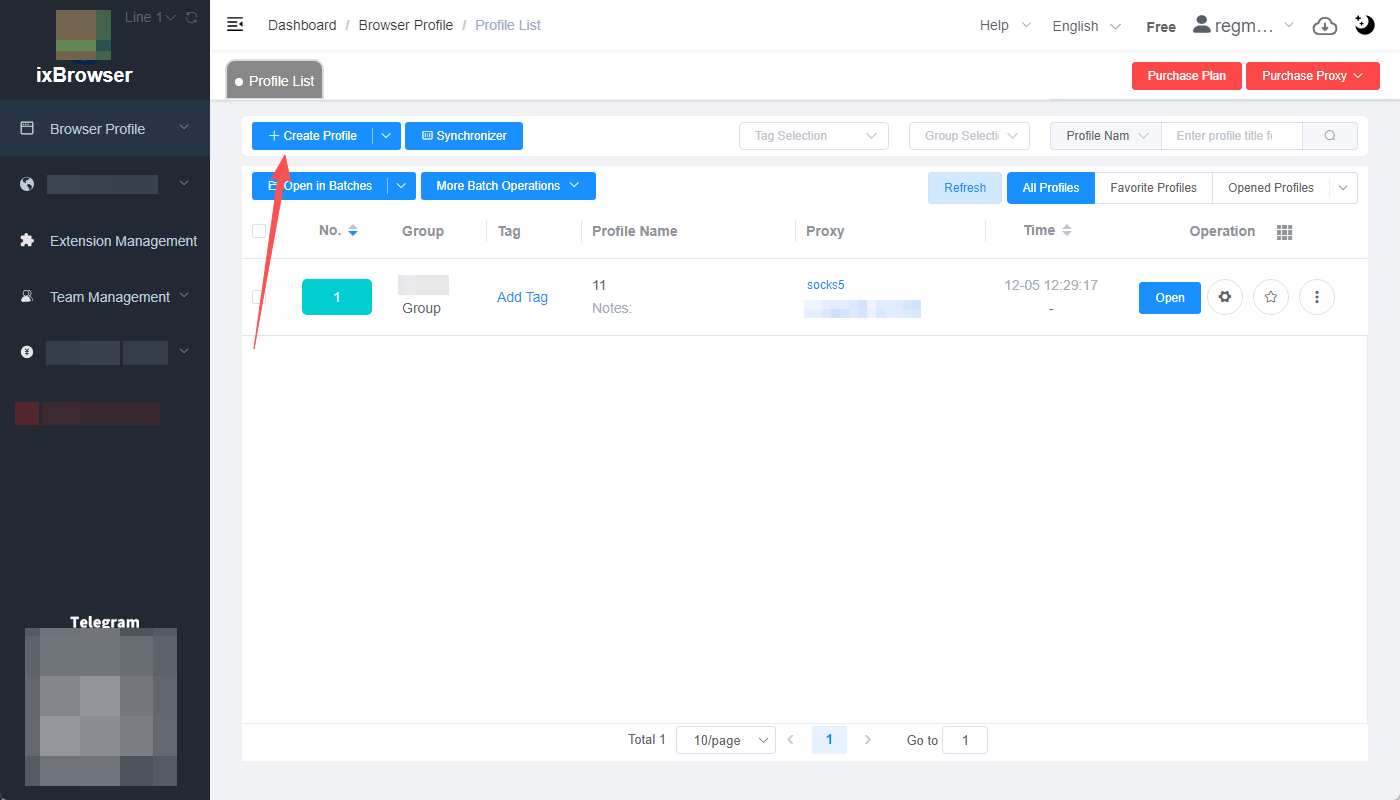Toggle dark mode moon icon

pyautogui.click(x=1365, y=25)
